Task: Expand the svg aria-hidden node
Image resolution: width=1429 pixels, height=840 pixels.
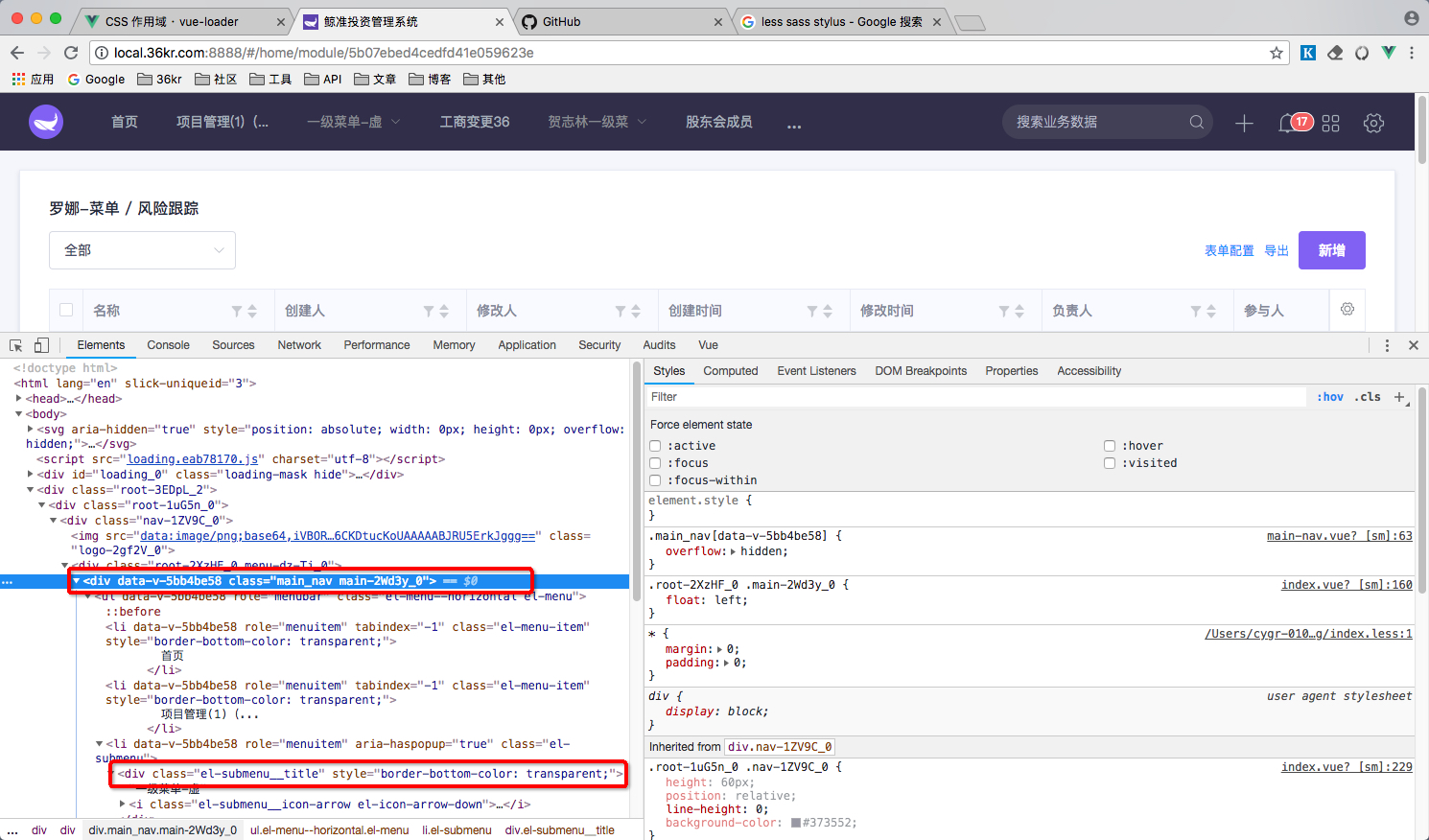Action: click(x=31, y=430)
